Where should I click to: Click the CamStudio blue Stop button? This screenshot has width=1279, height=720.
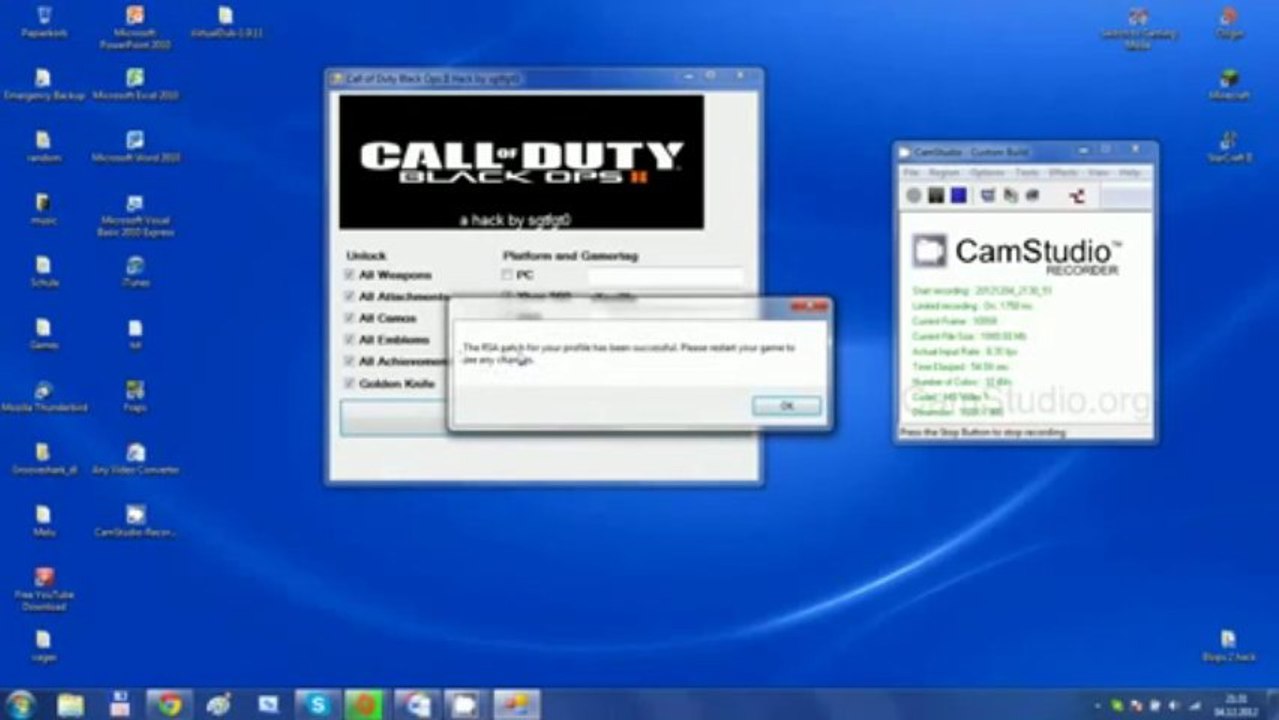point(958,196)
